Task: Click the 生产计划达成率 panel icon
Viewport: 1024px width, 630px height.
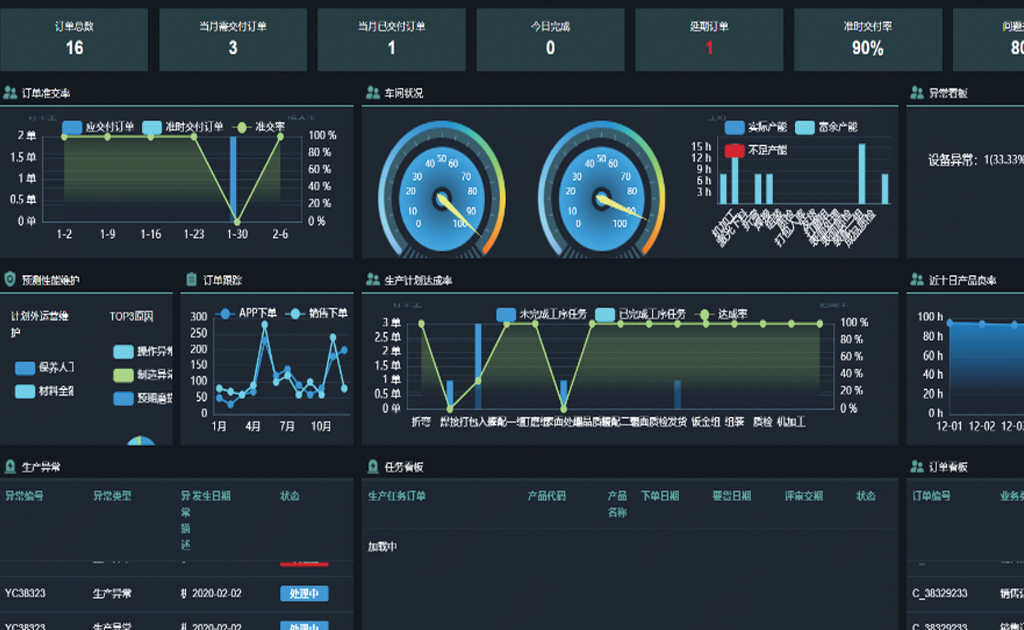Action: pos(373,279)
